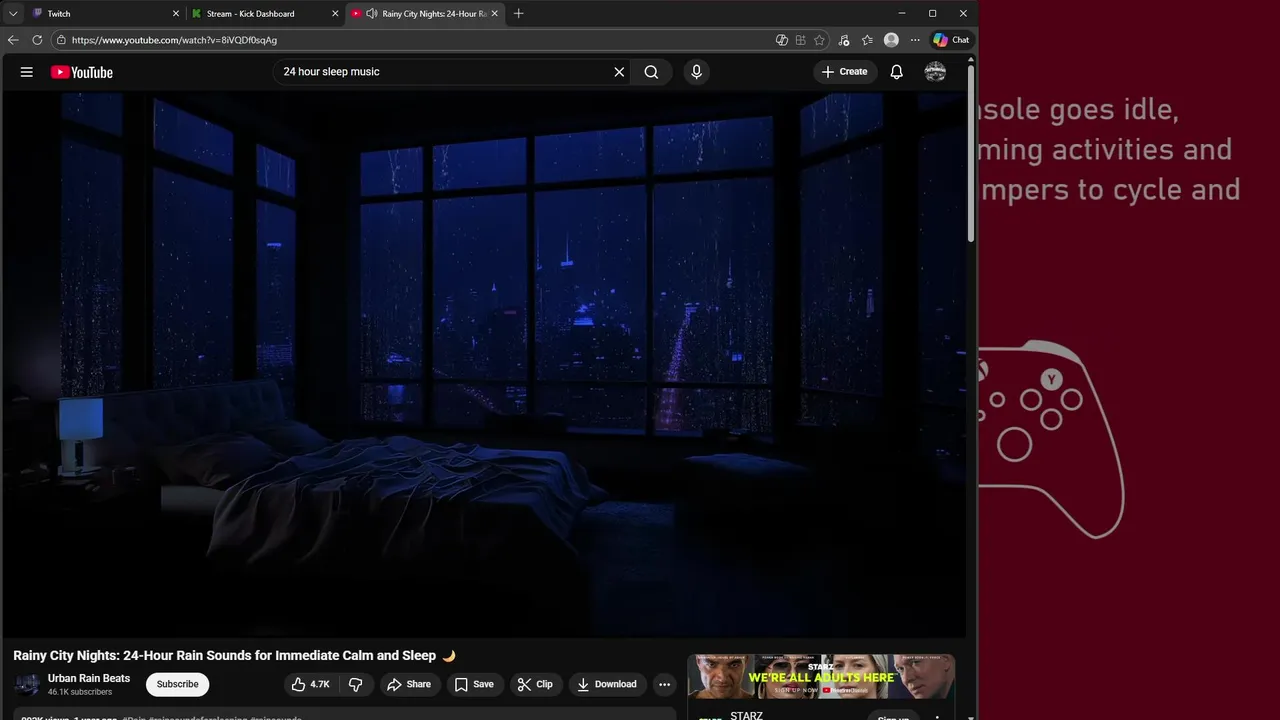Click the magnifying glass search button
The image size is (1280, 720).
click(x=651, y=72)
